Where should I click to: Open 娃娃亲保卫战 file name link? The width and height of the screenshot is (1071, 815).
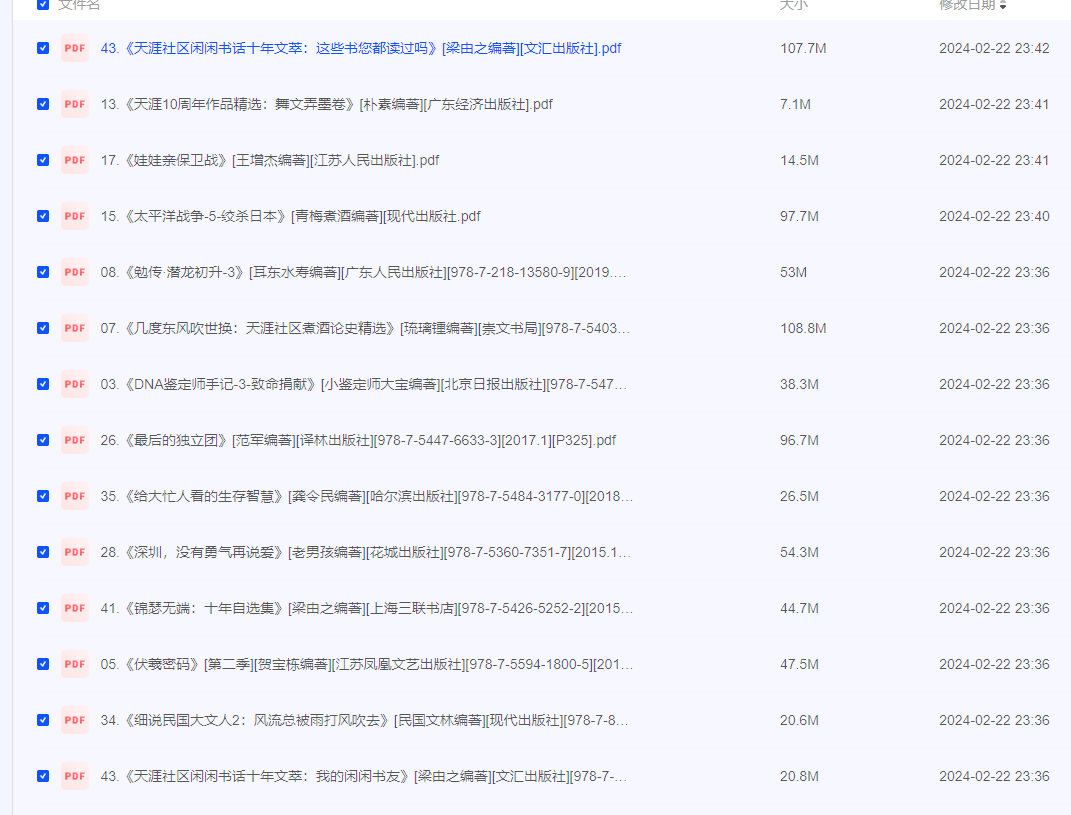pos(270,160)
